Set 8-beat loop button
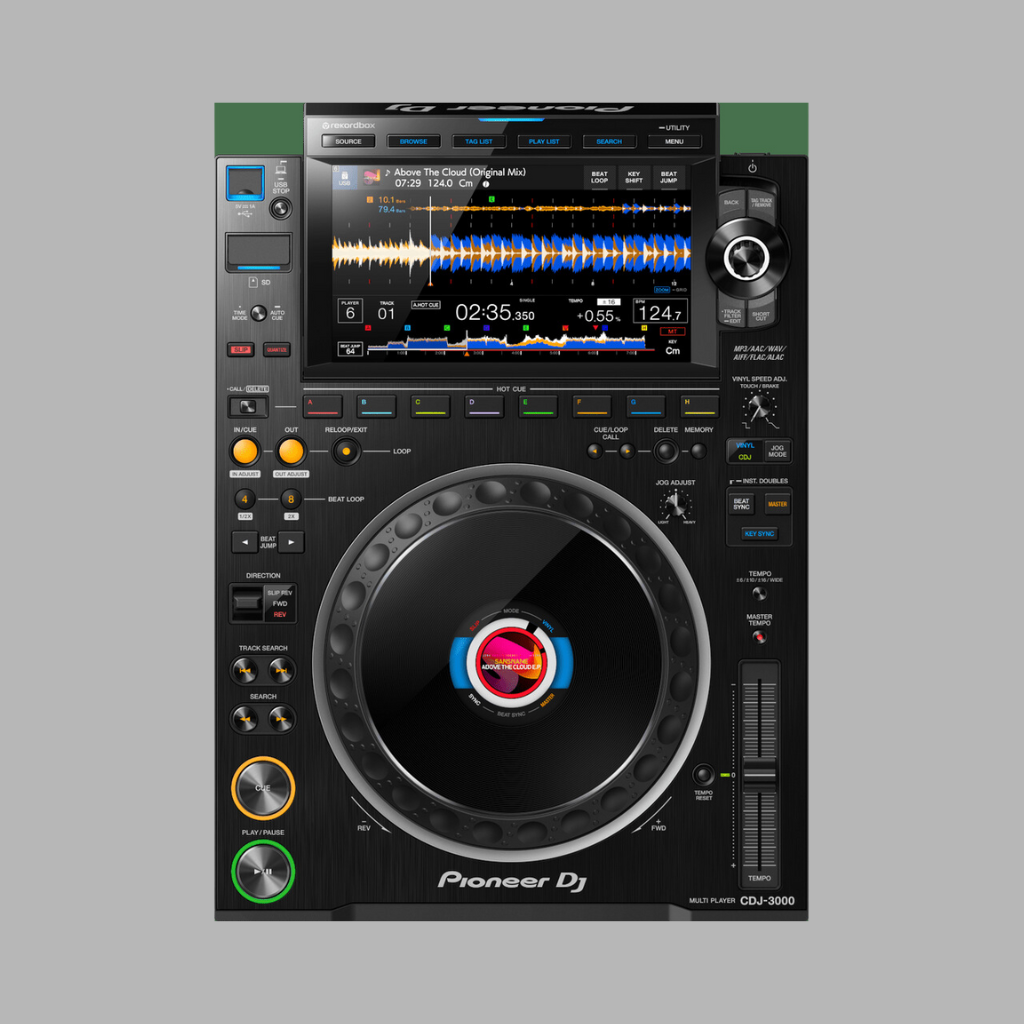The width and height of the screenshot is (1024, 1024). (x=291, y=500)
